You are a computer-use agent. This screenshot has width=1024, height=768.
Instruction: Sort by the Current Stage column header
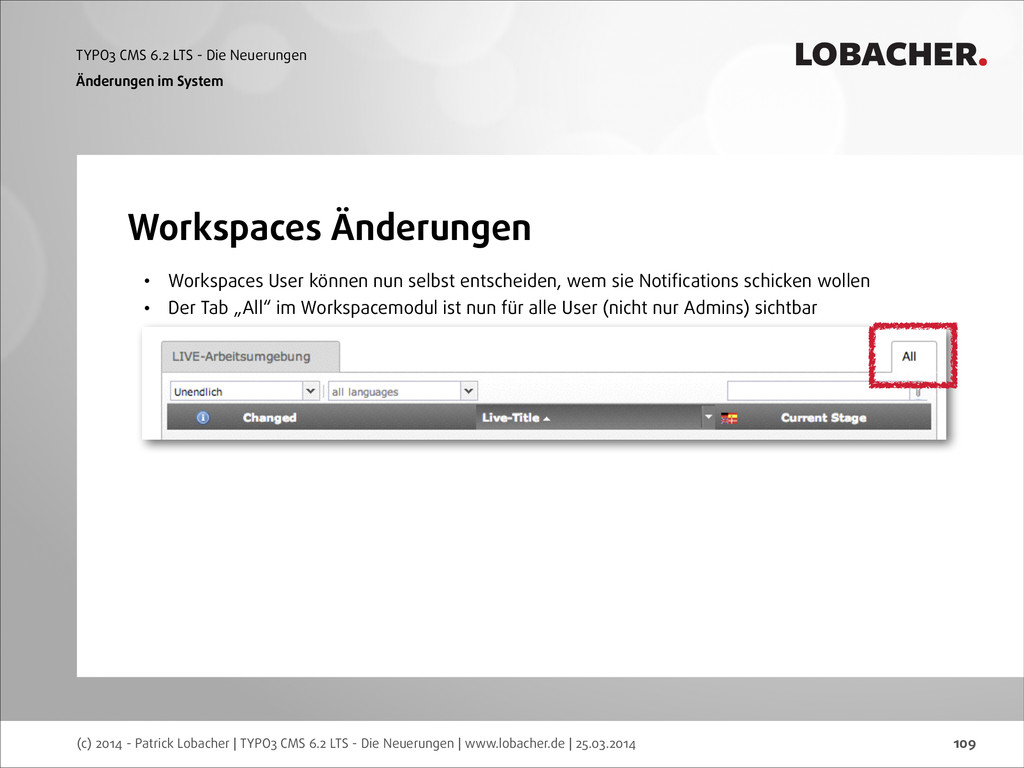(x=824, y=417)
